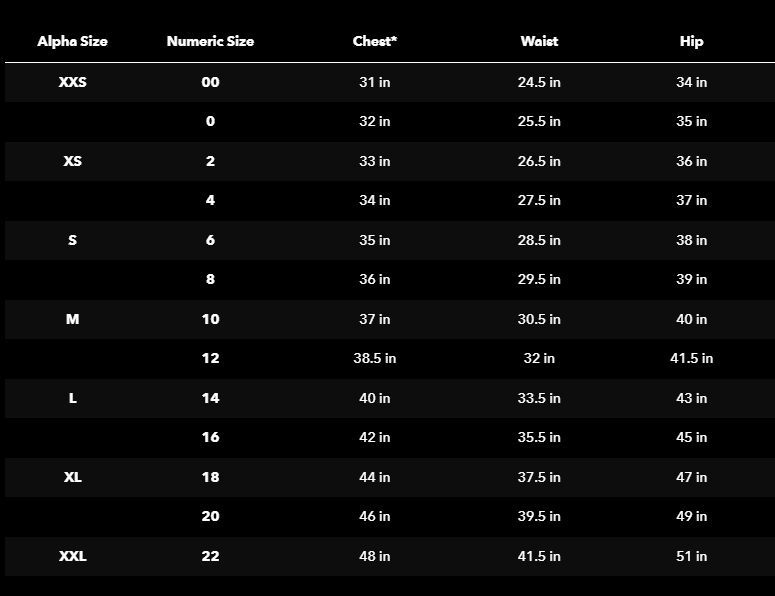
Task: Select the XS alpha size cell
Action: point(72,161)
